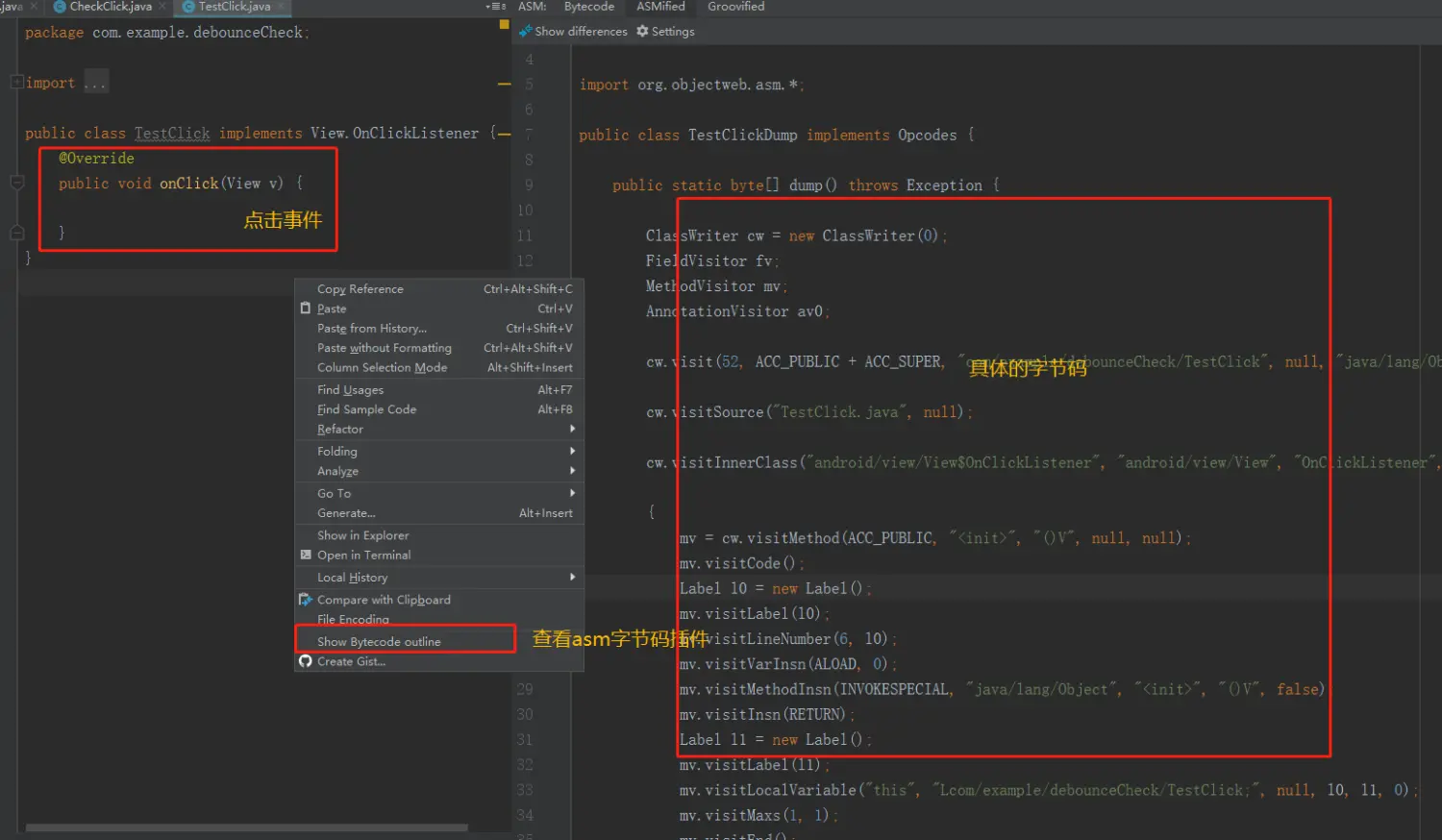Open the Bytecode tab in ASM panel

tap(588, 7)
